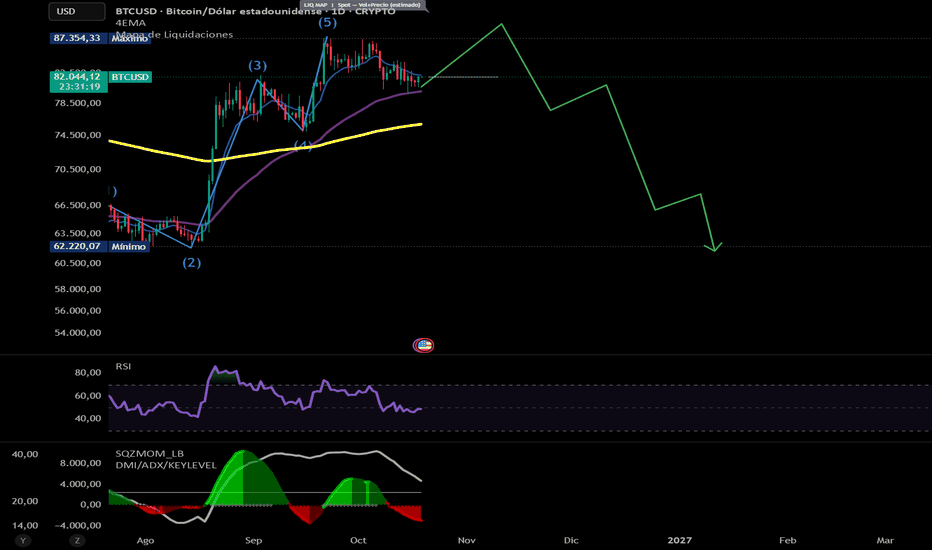Click the Mar label on time axis
The height and width of the screenshot is (550, 932).
point(885,540)
